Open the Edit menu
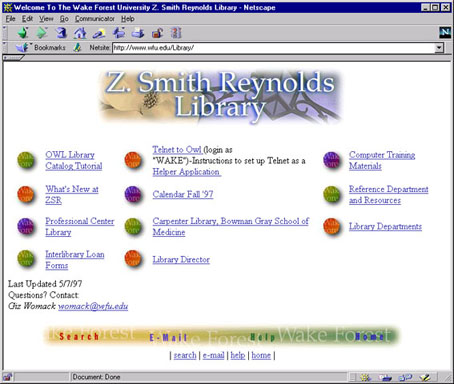The image size is (454, 384). (x=27, y=19)
